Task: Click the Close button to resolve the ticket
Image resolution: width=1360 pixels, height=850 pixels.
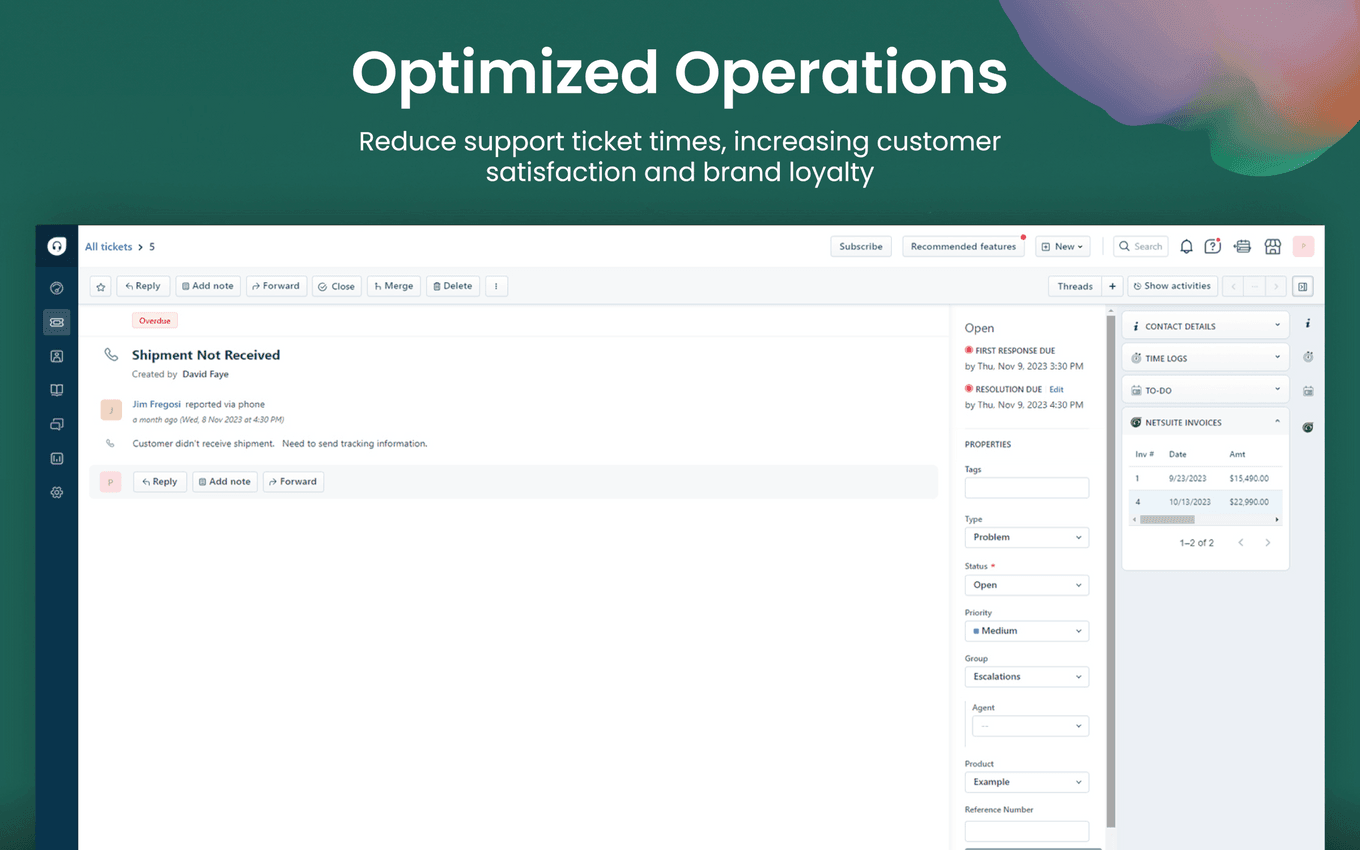Action: tap(336, 286)
